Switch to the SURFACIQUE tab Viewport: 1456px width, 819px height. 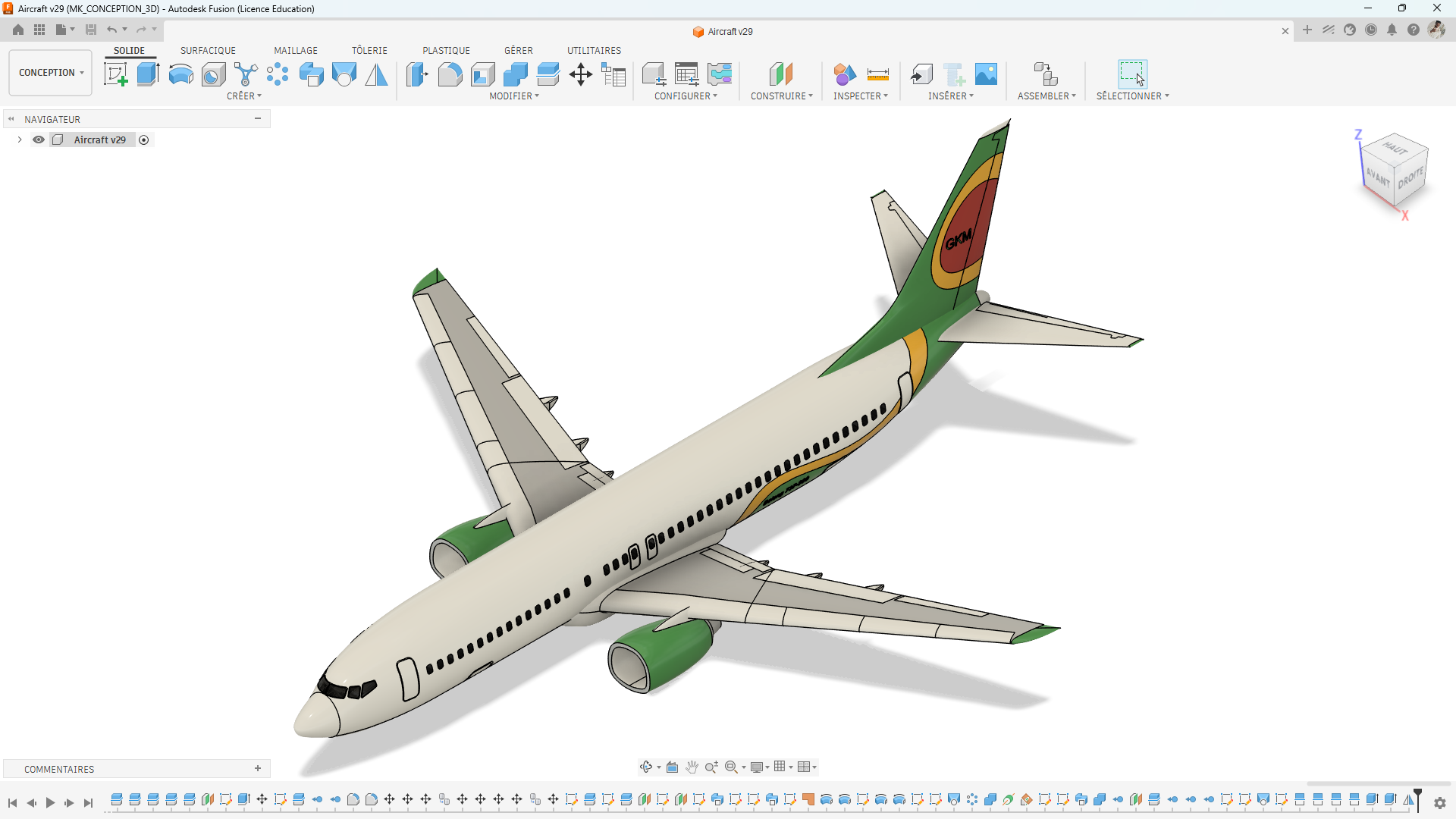[208, 51]
